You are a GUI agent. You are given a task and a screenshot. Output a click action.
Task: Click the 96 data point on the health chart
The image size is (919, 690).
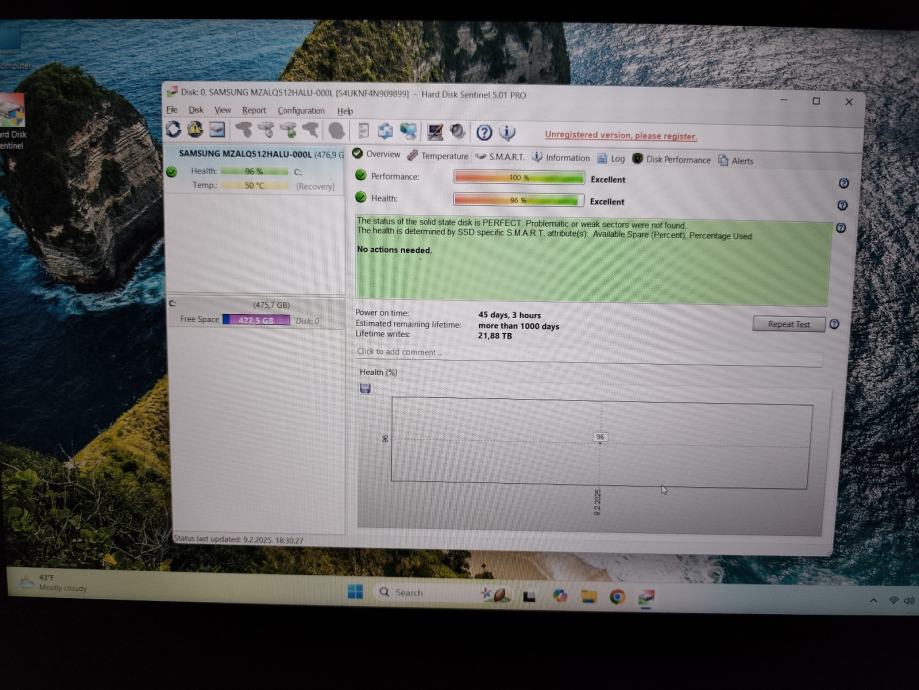tap(600, 437)
